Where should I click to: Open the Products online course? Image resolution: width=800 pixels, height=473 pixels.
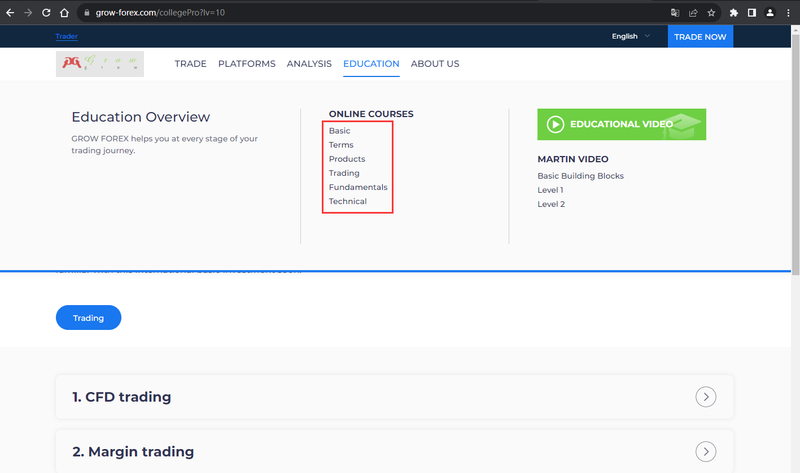tap(347, 159)
